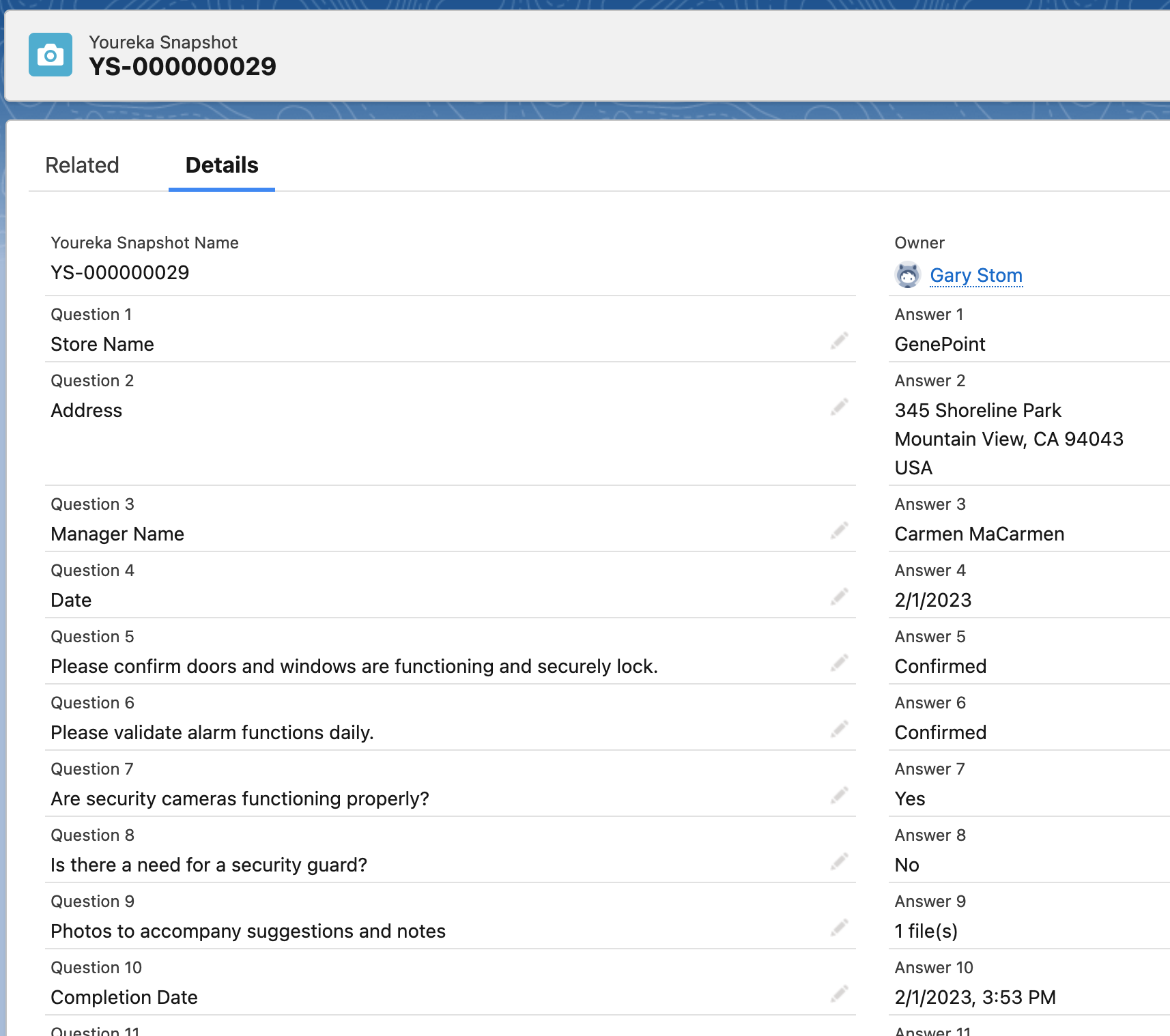
Task: Select the Details tab
Action: [x=222, y=165]
